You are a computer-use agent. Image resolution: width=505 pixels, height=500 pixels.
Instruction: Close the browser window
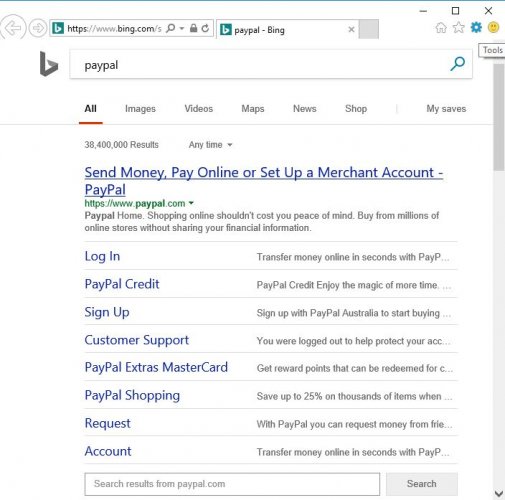[488, 11]
